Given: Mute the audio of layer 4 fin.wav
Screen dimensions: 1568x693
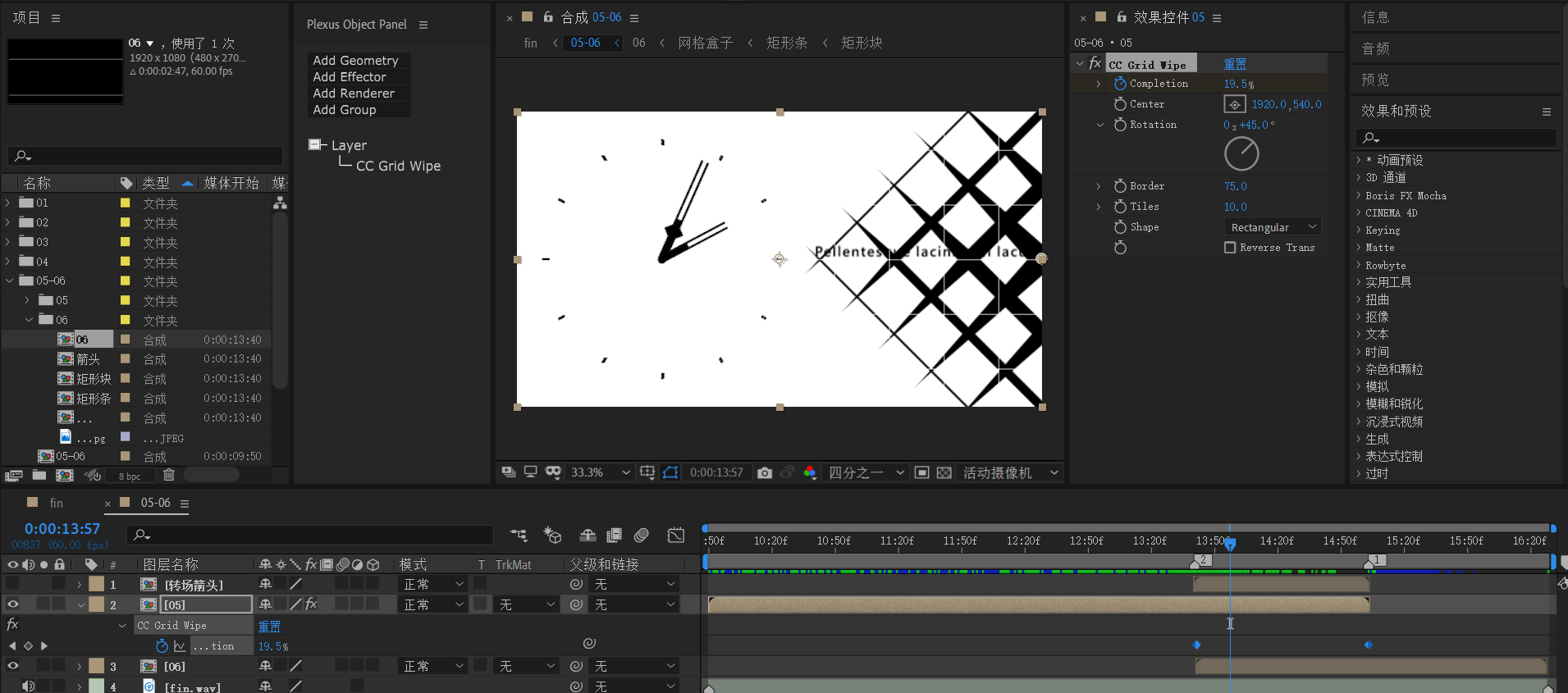Looking at the screenshot, I should coord(28,686).
